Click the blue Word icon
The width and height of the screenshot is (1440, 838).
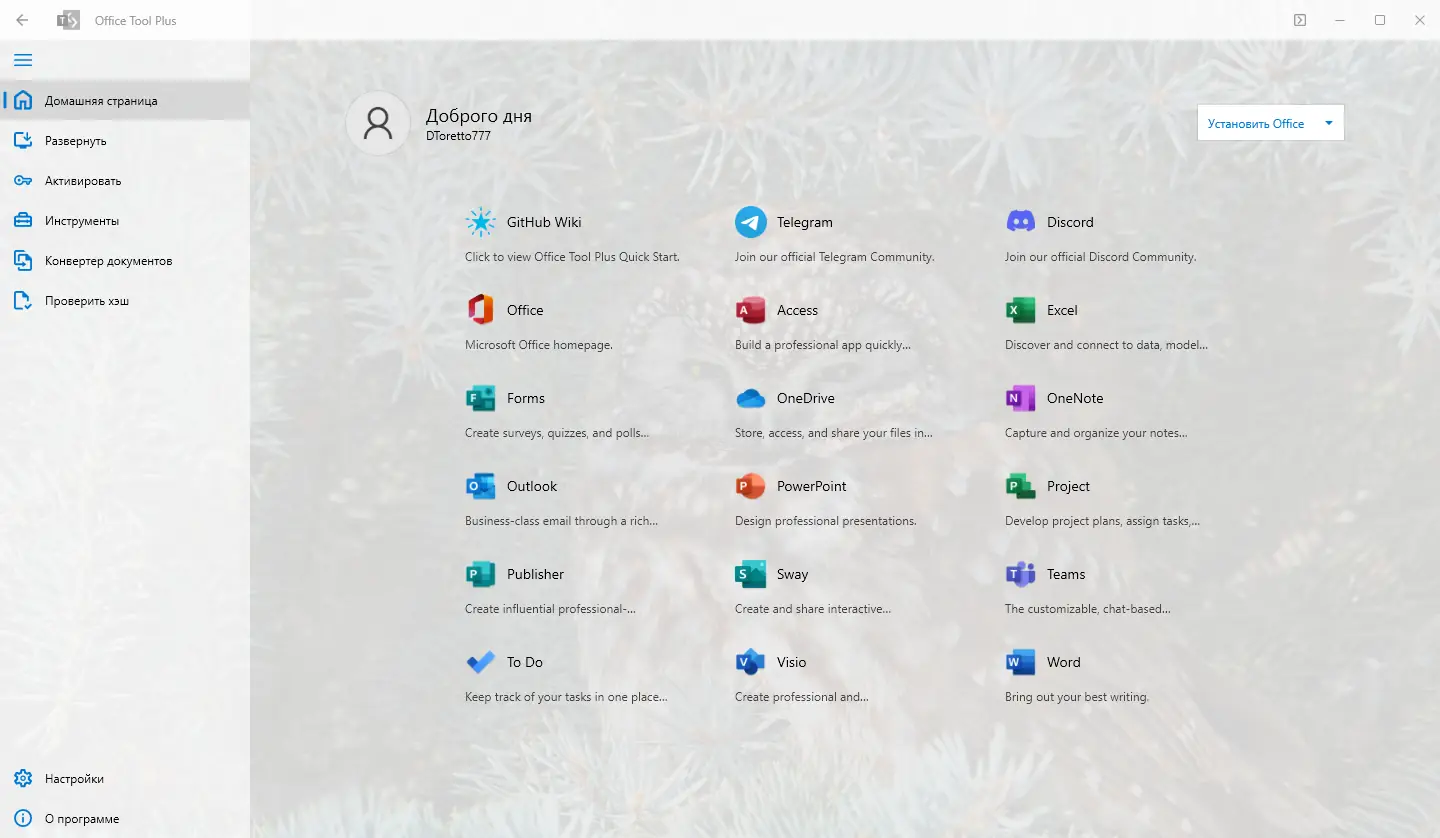tap(1021, 662)
